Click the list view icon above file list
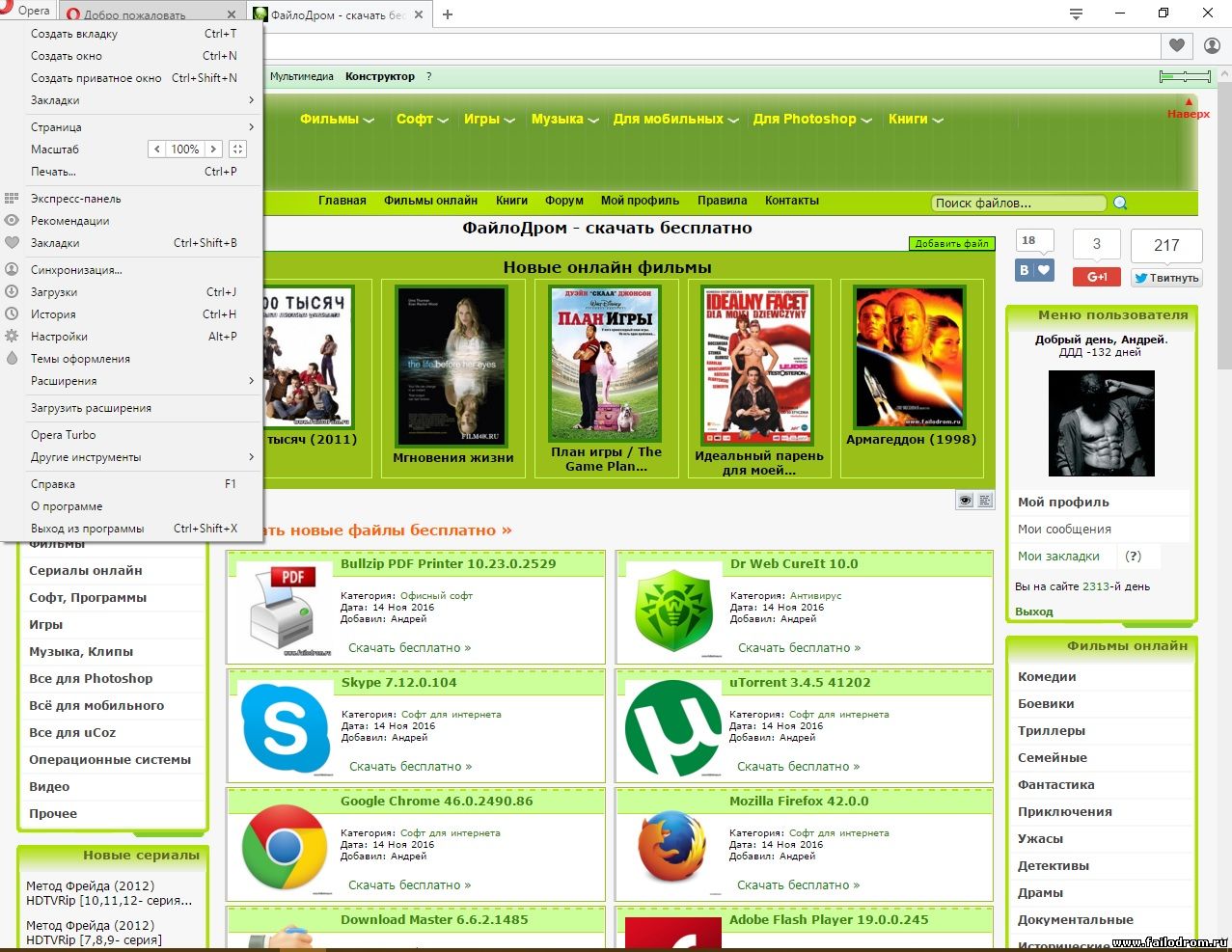Viewport: 1232px width, 952px height. tap(985, 500)
